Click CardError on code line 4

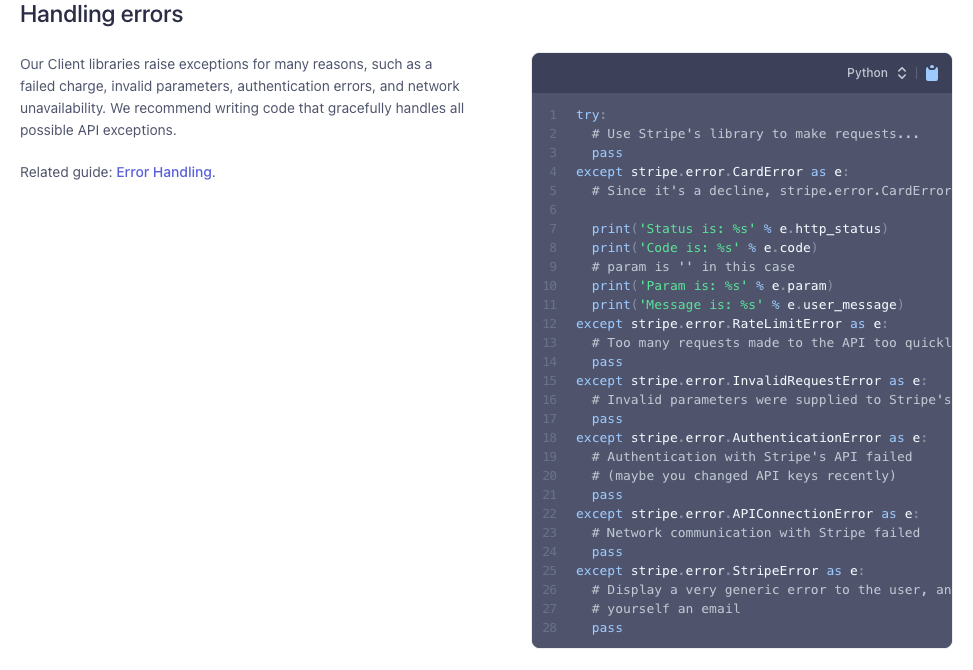[x=767, y=172]
